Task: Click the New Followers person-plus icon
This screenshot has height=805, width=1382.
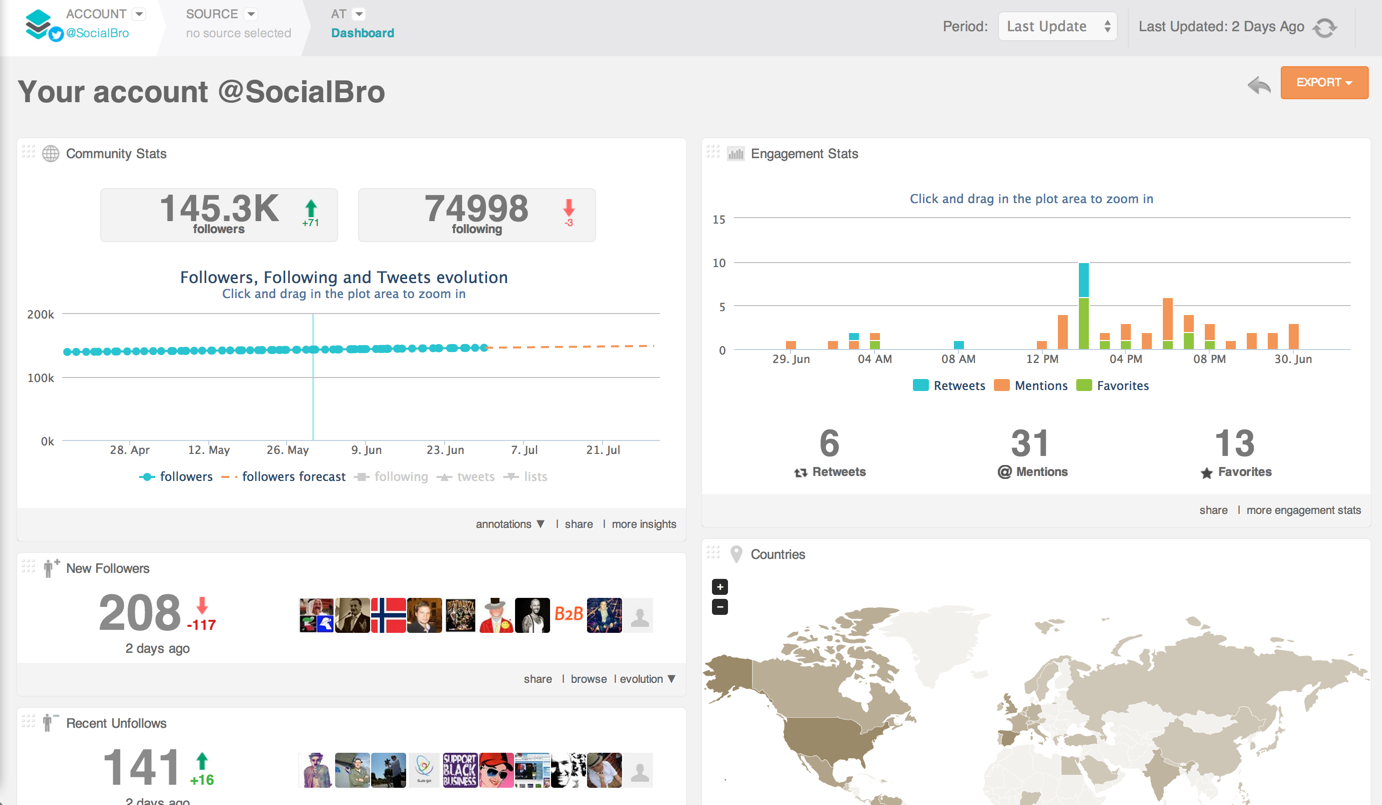Action: point(51,568)
